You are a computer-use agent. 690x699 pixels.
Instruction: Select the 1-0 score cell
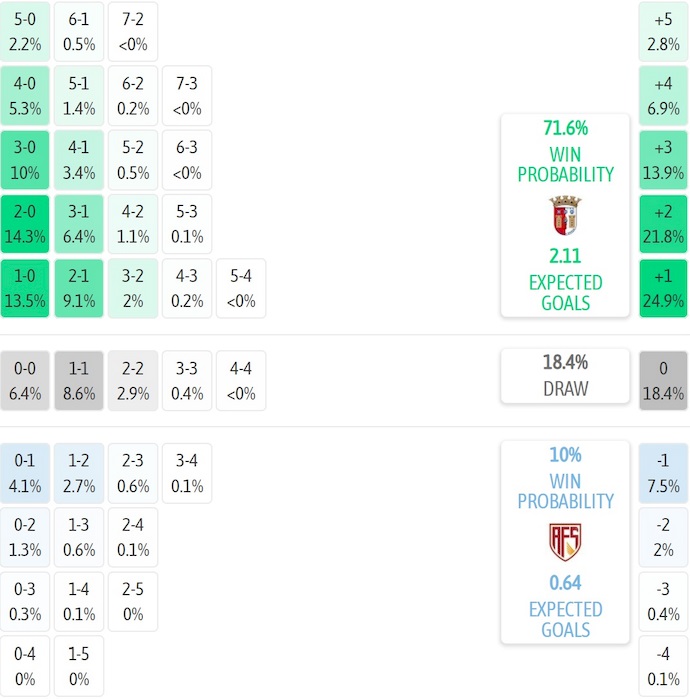pos(25,288)
